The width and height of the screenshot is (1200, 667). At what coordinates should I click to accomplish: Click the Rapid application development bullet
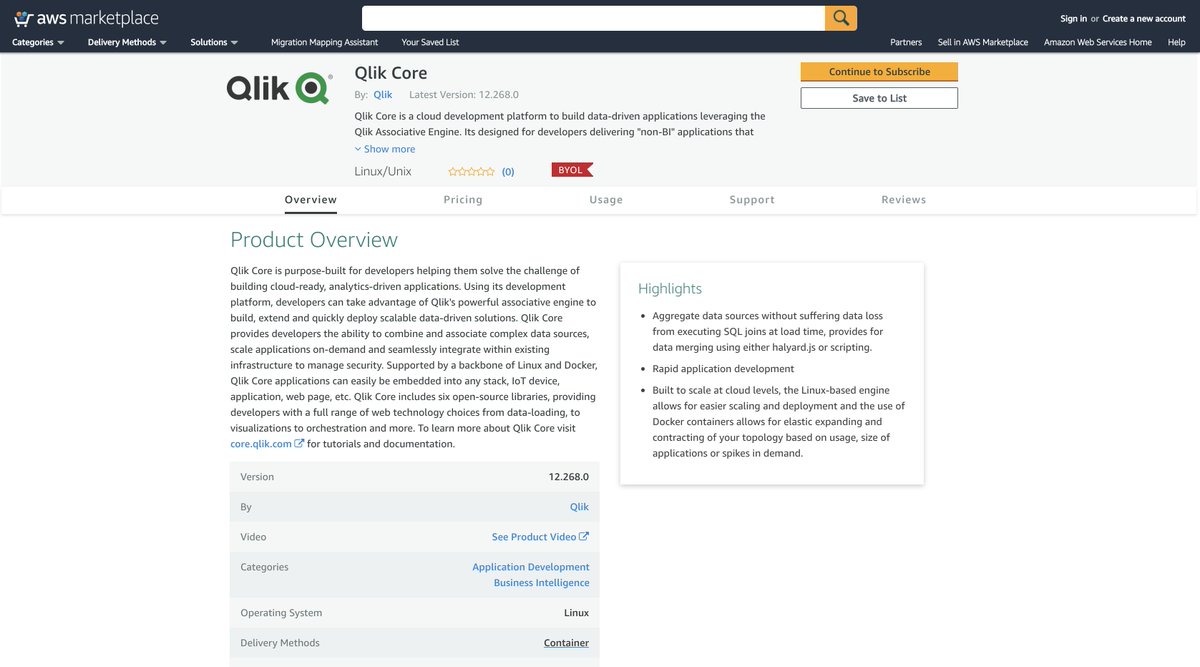point(723,369)
